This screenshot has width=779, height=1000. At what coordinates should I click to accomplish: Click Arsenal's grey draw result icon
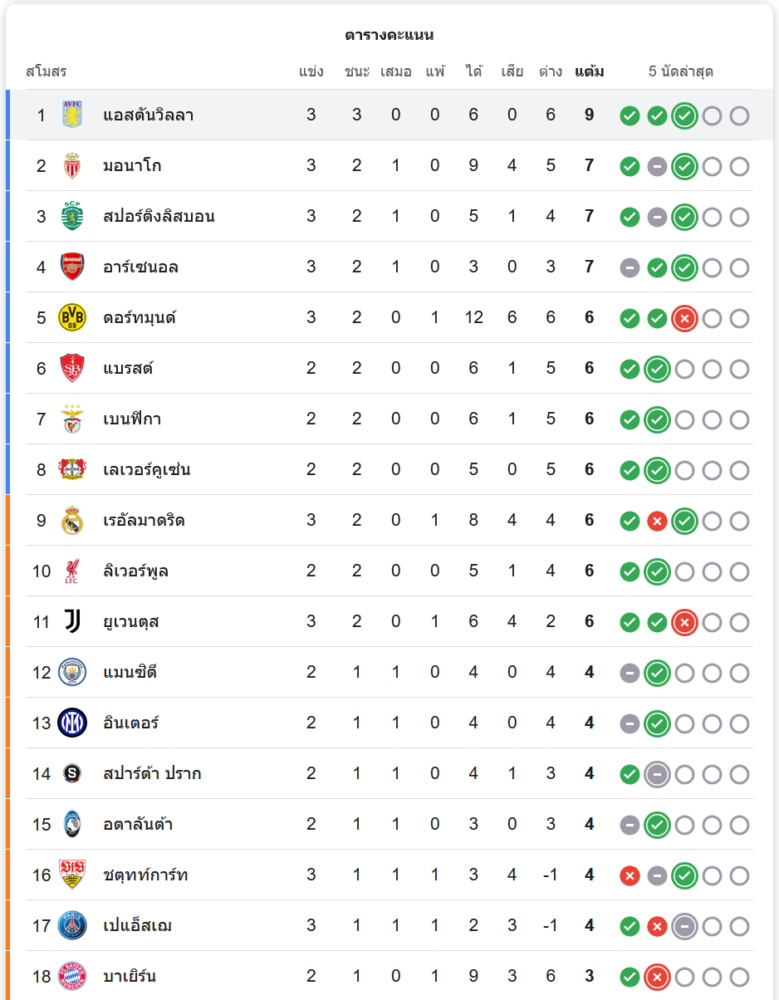tap(629, 267)
